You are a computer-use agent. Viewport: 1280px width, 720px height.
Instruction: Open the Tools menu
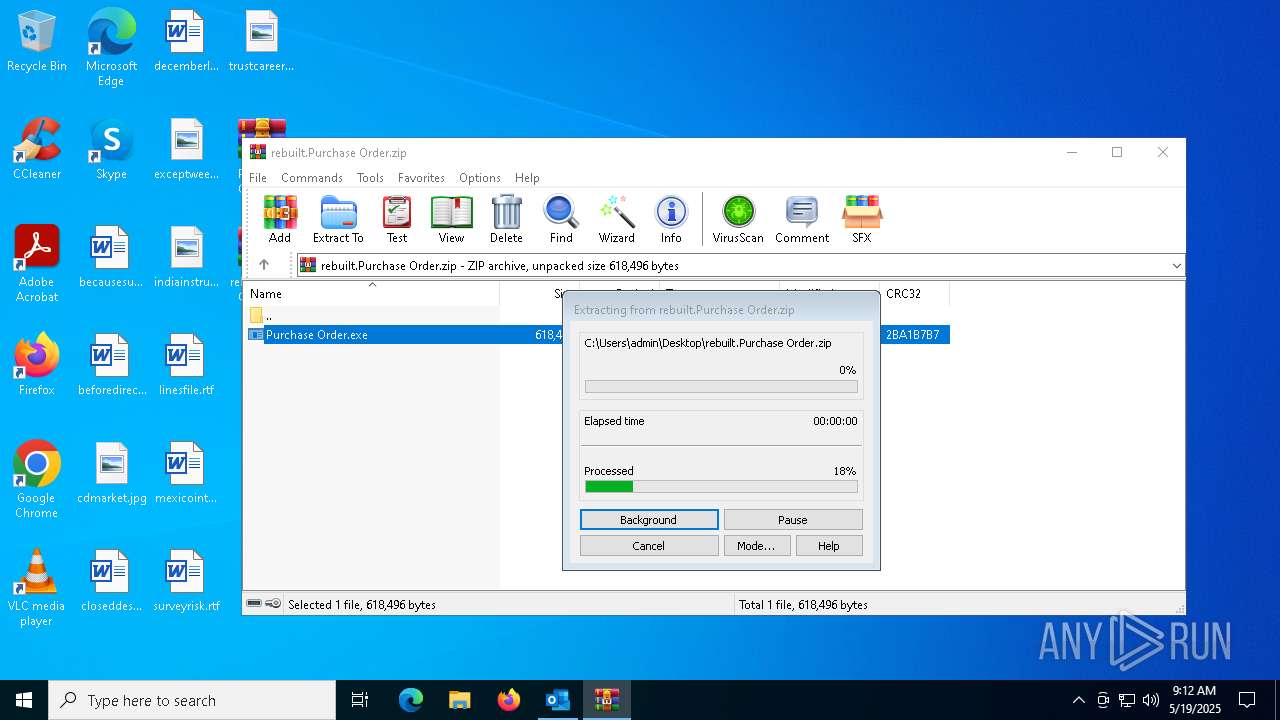point(370,178)
